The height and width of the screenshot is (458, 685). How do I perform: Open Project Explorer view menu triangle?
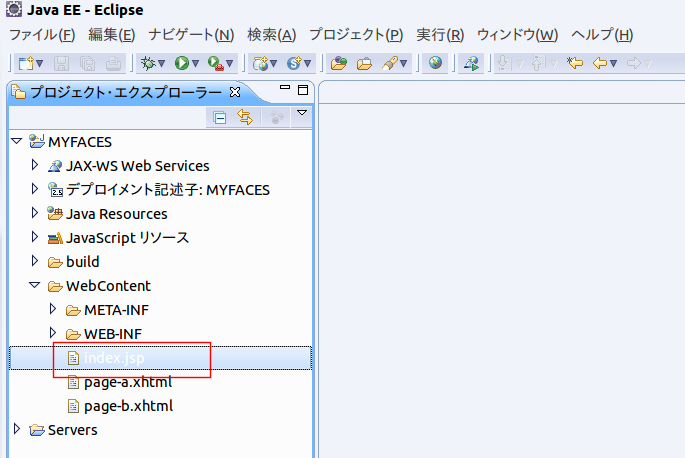(302, 113)
